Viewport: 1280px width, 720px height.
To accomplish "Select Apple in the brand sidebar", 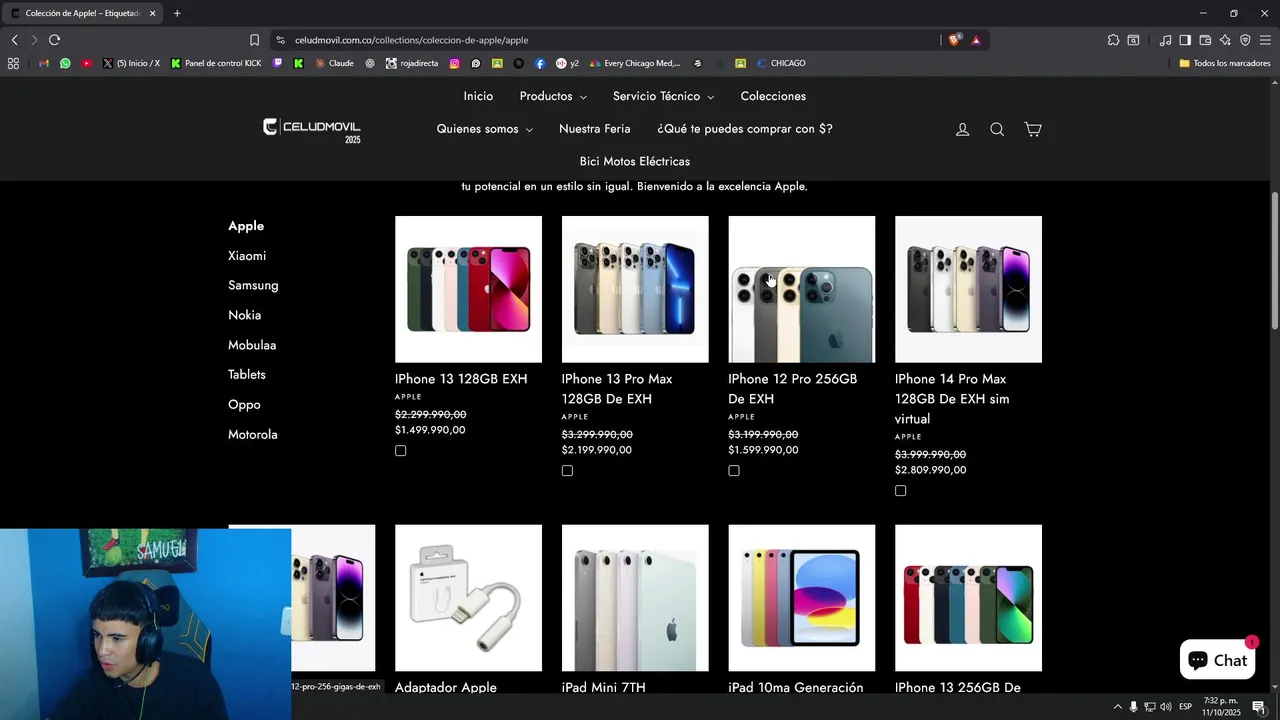I will pos(246,226).
